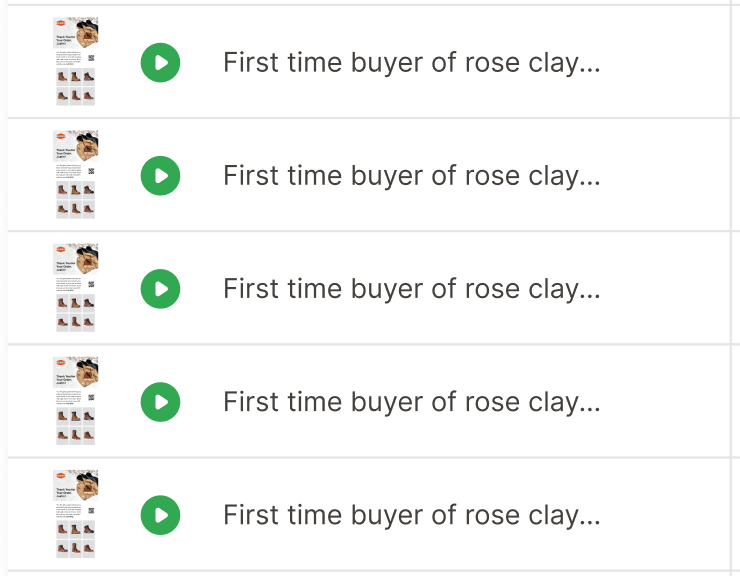Run the flow with the bottom row's play icon
Image resolution: width=740 pixels, height=576 pixels.
[160, 515]
